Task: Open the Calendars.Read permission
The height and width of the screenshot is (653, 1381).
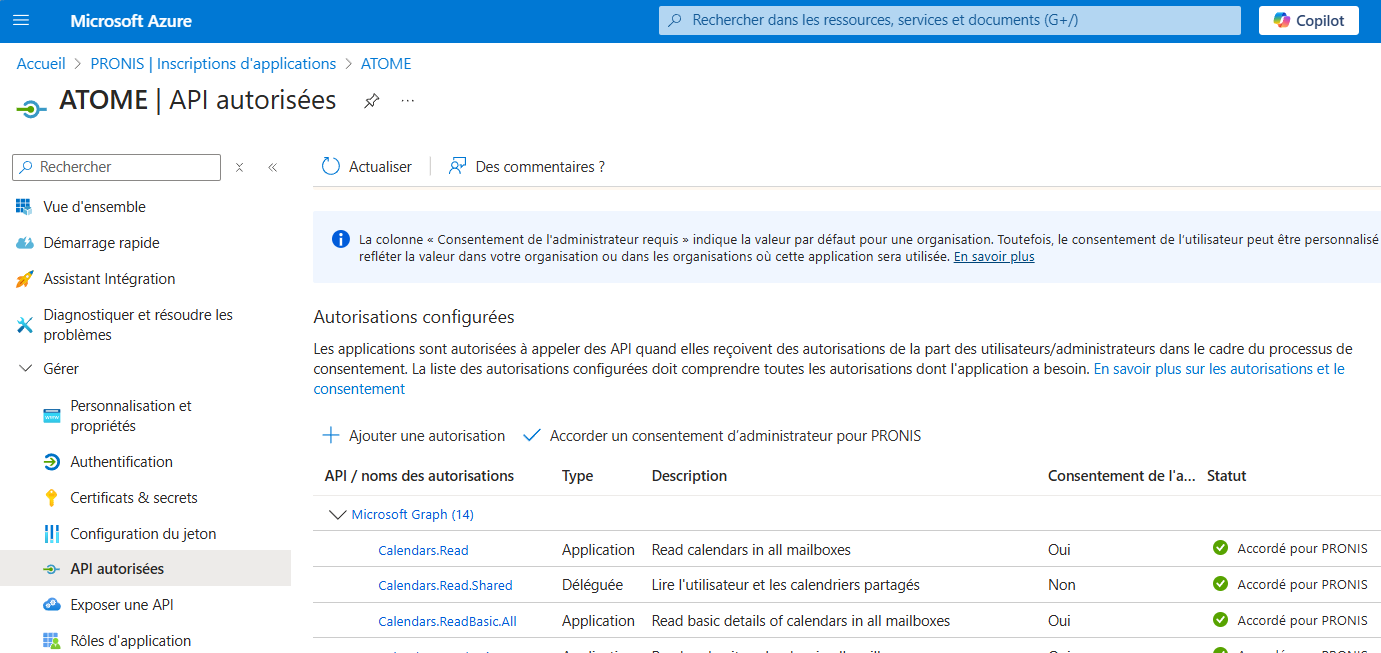Action: point(423,551)
